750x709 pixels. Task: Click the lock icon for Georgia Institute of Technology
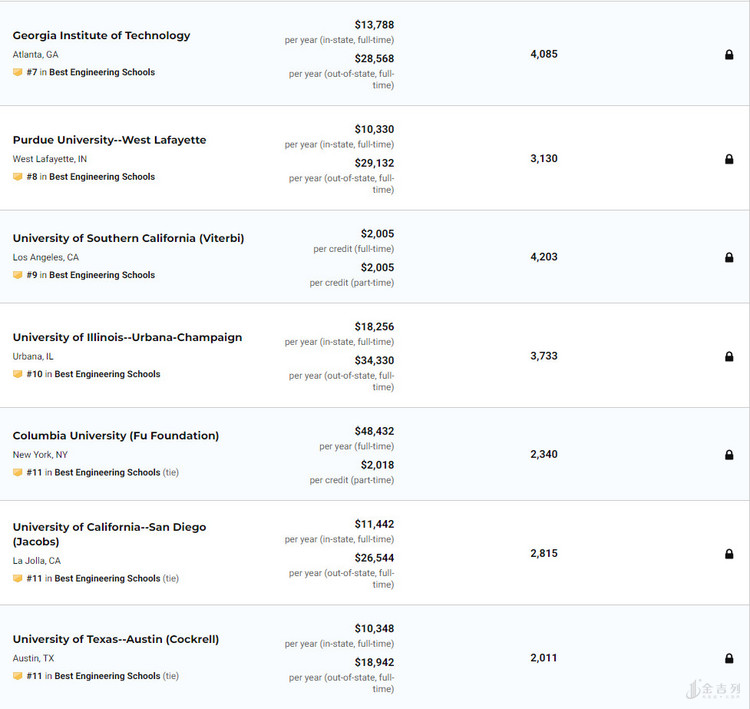(729, 54)
